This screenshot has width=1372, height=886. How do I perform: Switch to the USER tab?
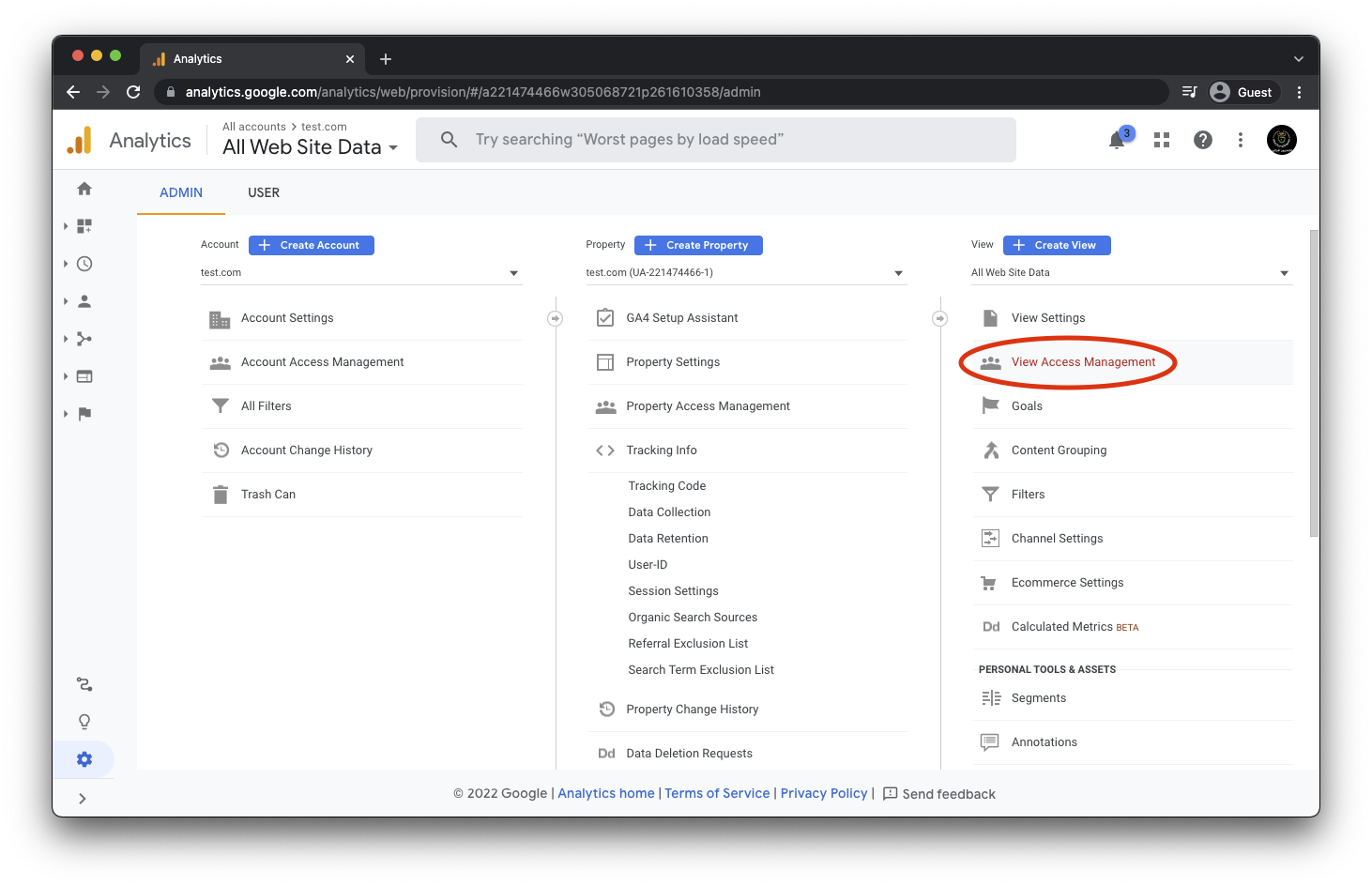pos(264,192)
